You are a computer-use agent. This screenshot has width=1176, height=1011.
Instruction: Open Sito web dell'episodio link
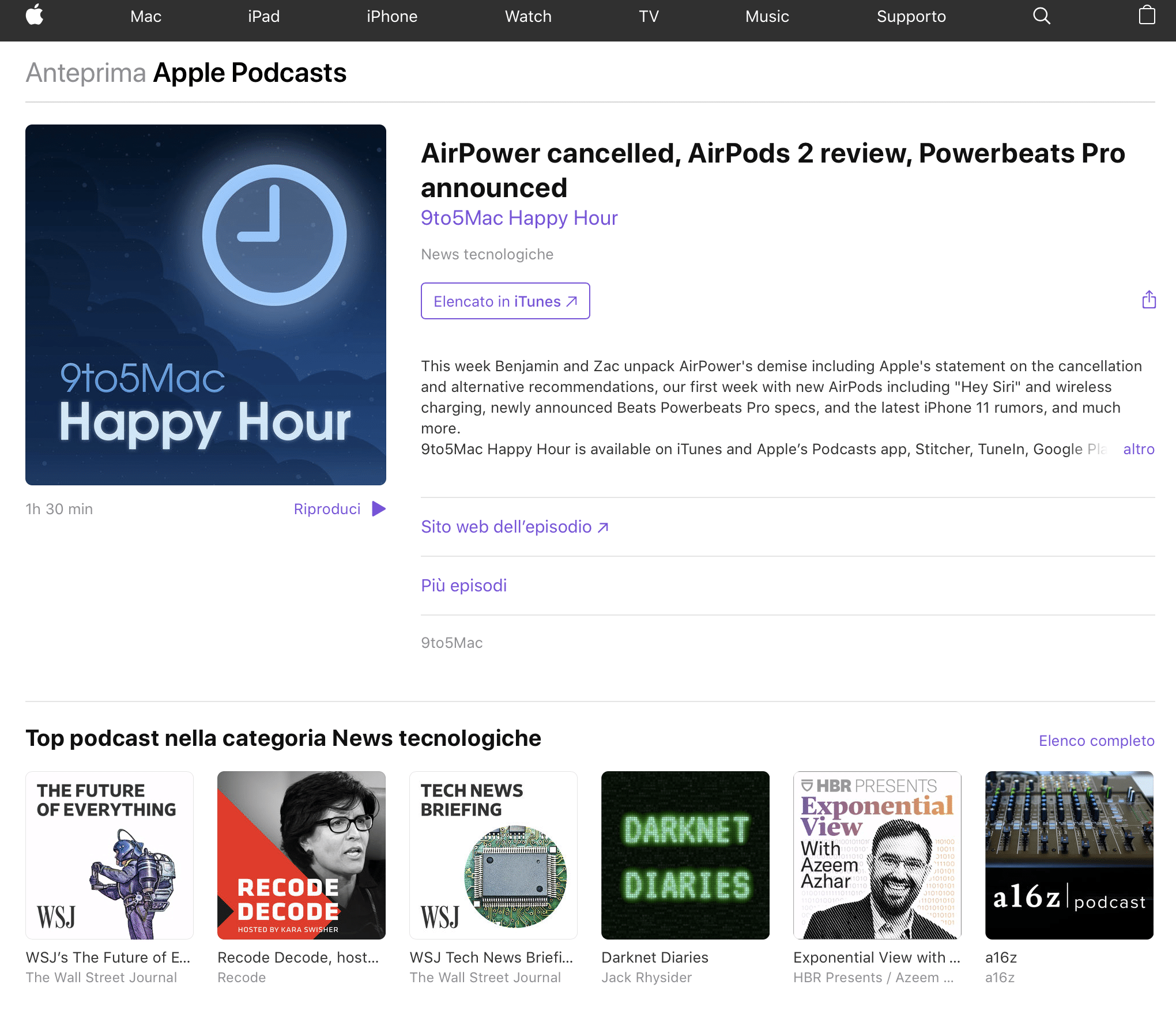(x=514, y=527)
